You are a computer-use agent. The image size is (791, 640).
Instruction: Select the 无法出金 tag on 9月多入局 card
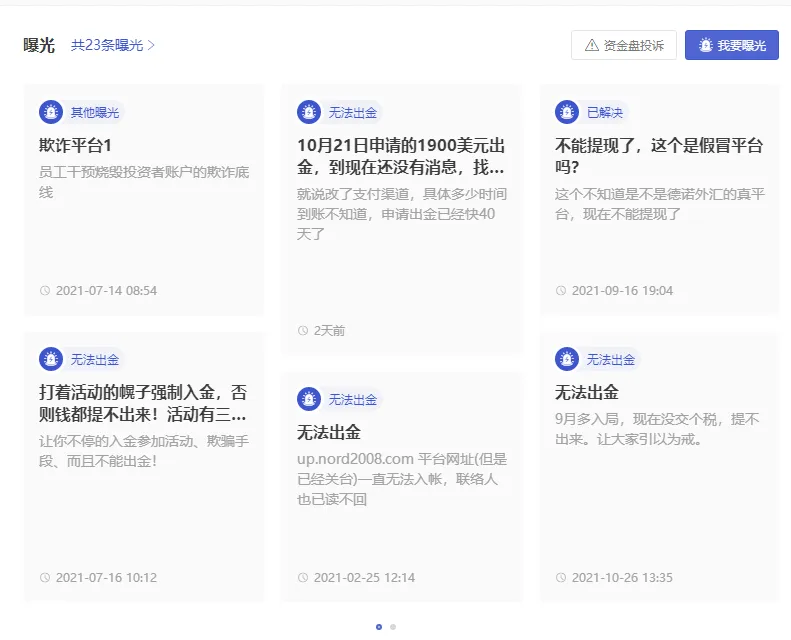[x=610, y=359]
